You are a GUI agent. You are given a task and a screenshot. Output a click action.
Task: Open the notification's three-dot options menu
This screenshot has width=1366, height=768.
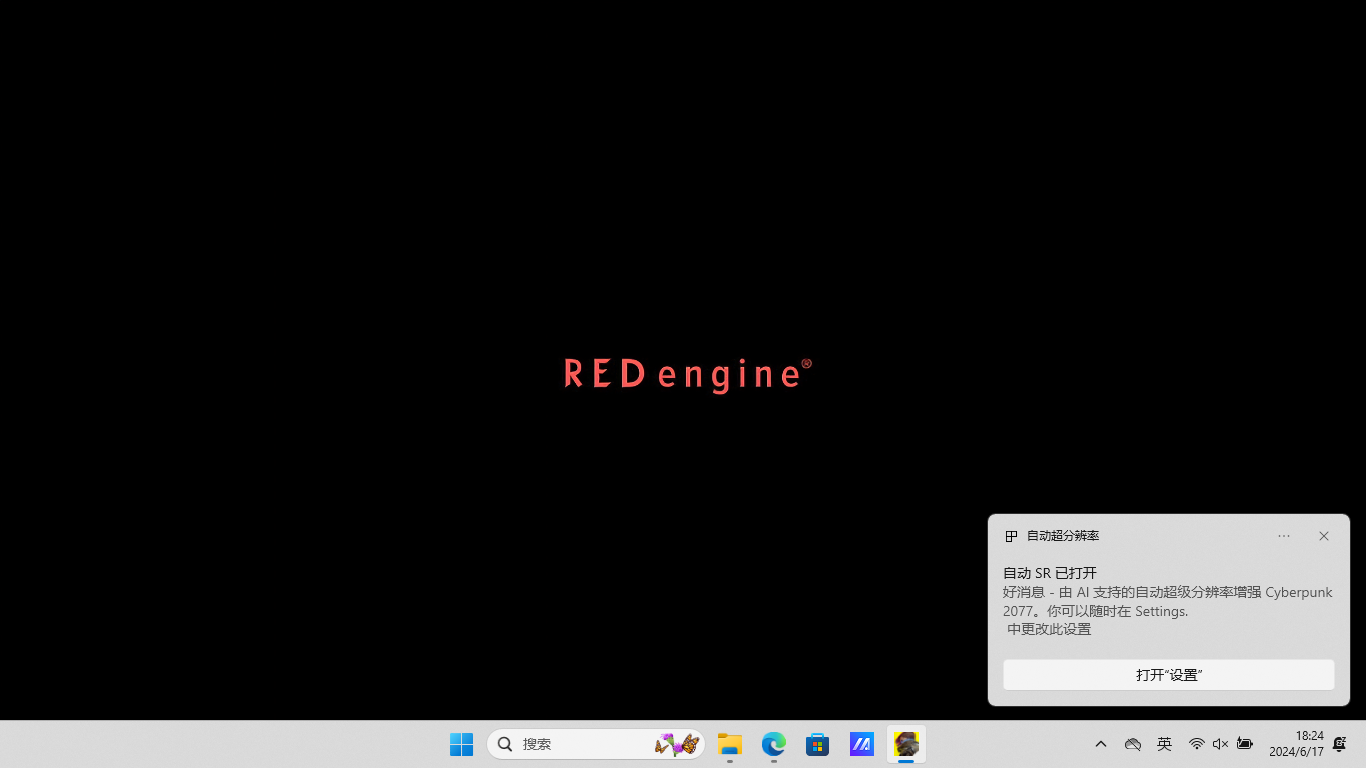(x=1284, y=536)
